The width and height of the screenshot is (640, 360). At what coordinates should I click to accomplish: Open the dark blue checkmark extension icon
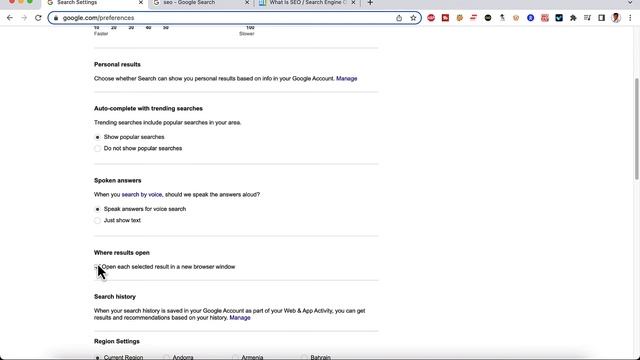tap(559, 18)
